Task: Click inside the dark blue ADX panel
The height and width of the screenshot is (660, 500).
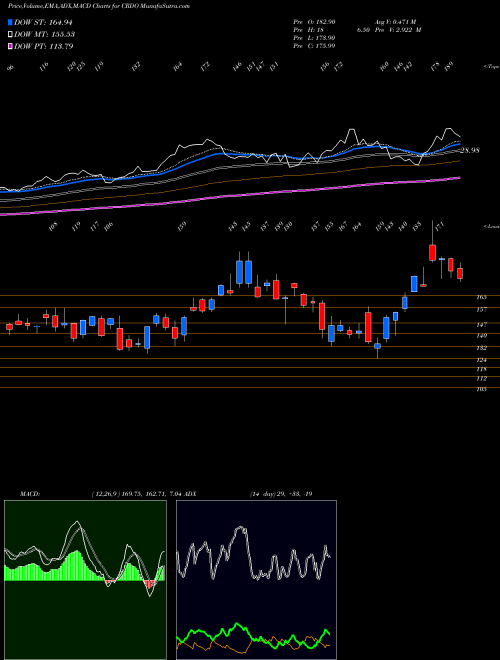Action: pyautogui.click(x=256, y=580)
